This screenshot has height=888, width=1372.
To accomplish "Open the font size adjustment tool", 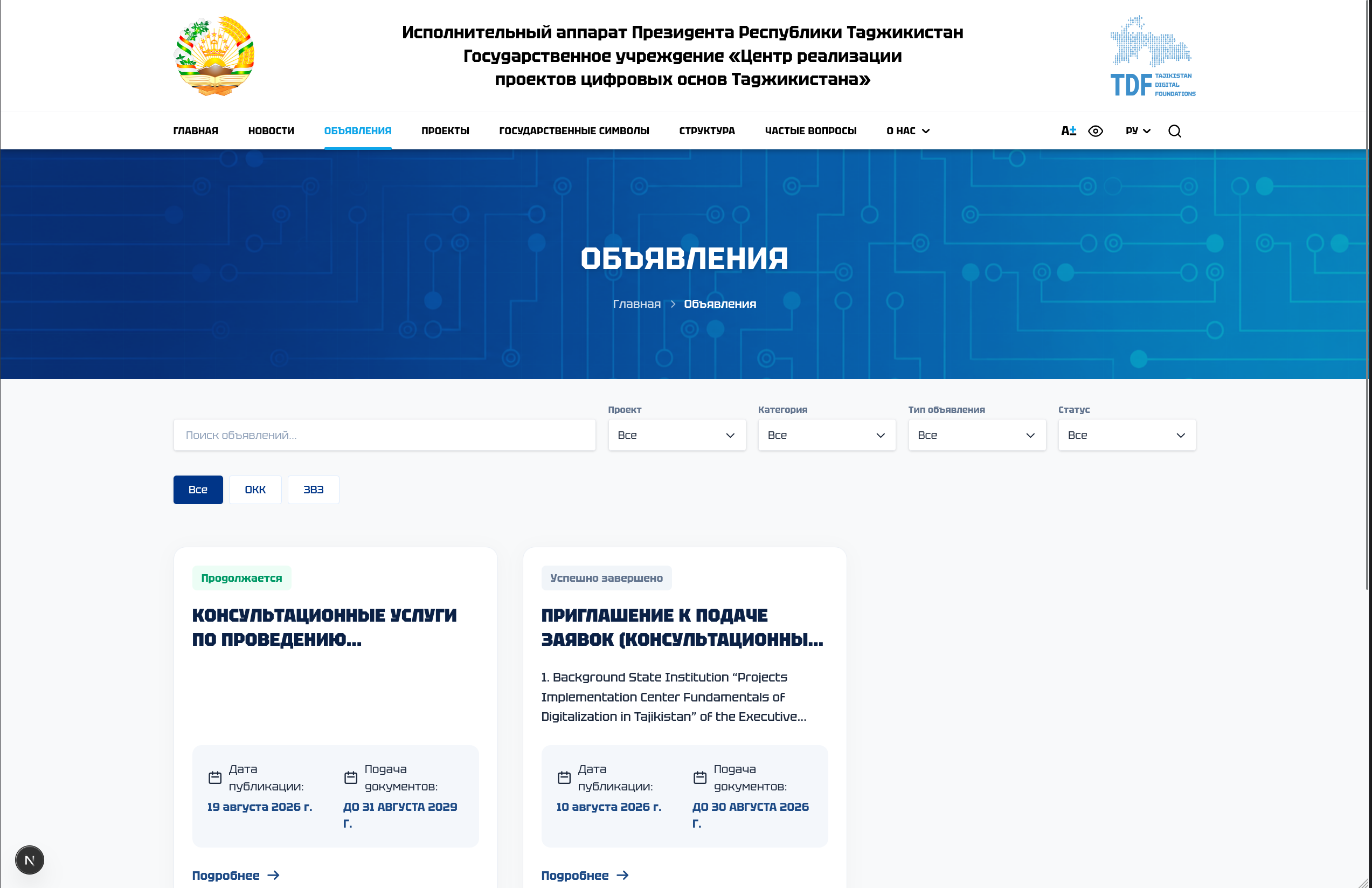I will (x=1068, y=131).
